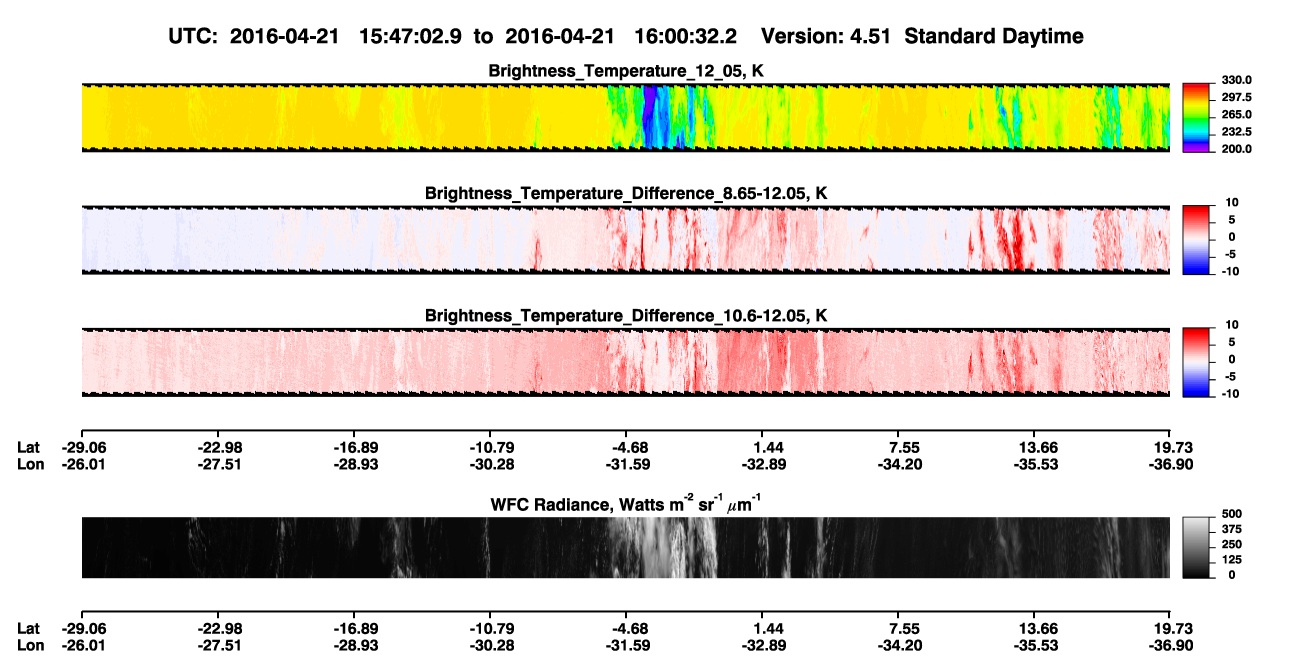1300x667 pixels.
Task: Select the 'Brightness_Temperature_Difference_10.6-12.05, K' title
Action: point(626,316)
